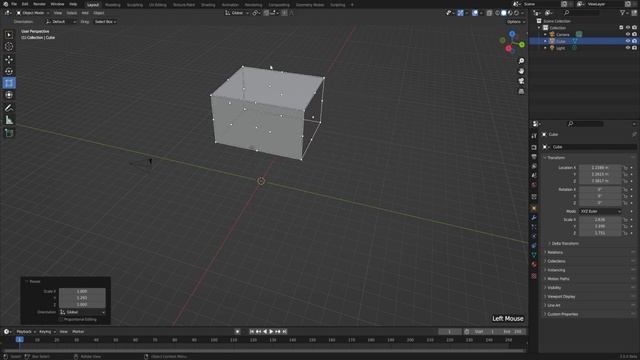Disable Cube in renders camera icon

[634, 41]
